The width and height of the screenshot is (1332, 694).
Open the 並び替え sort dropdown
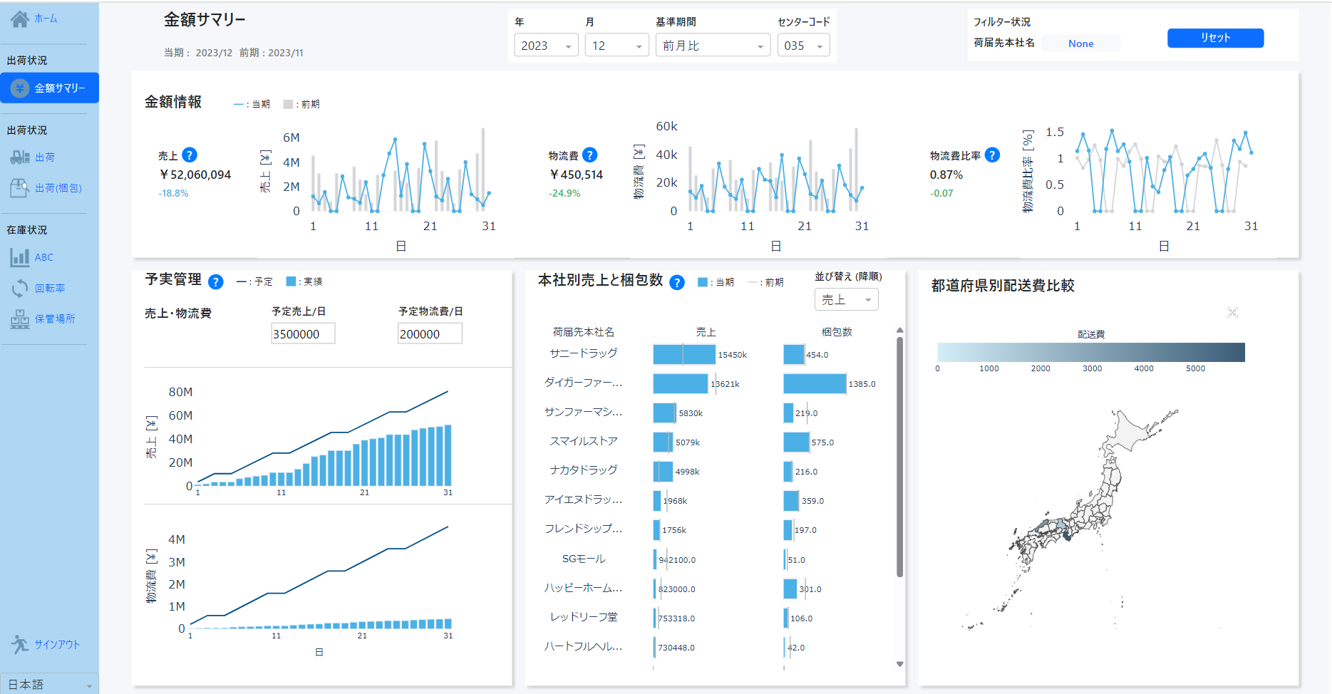pos(846,300)
